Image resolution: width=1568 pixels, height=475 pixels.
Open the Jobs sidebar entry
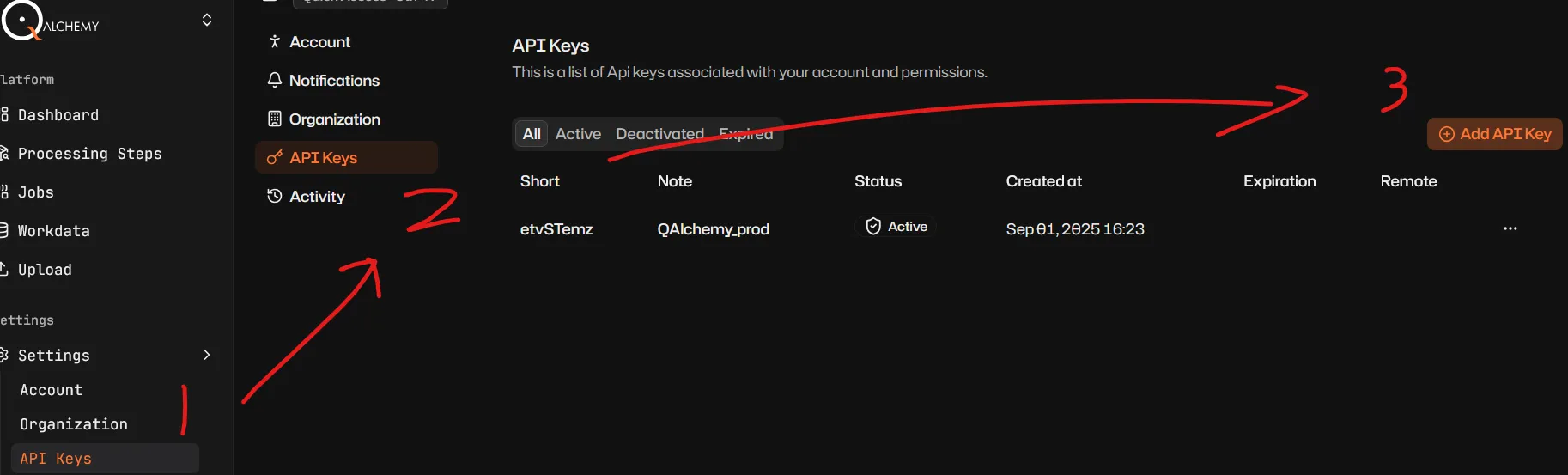point(35,192)
